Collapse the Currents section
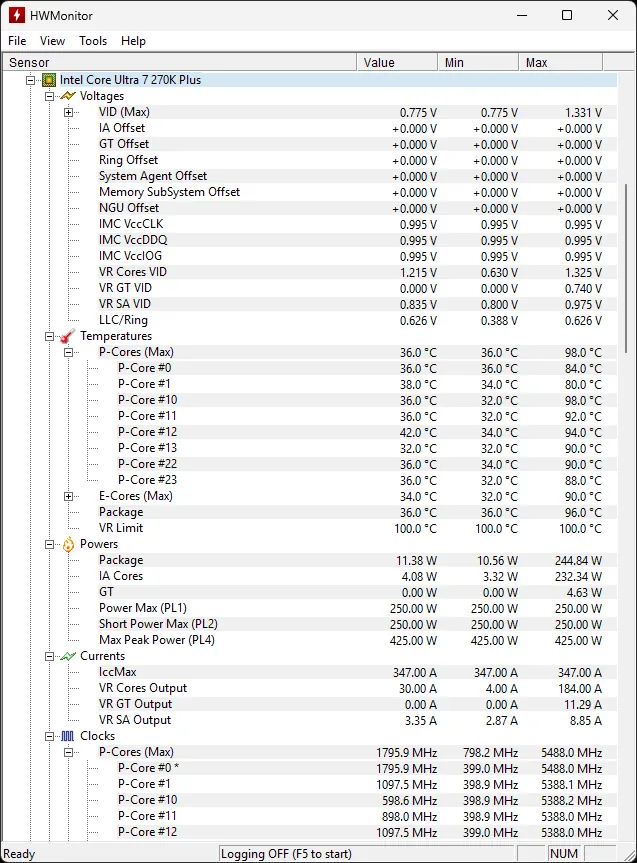 pos(50,656)
